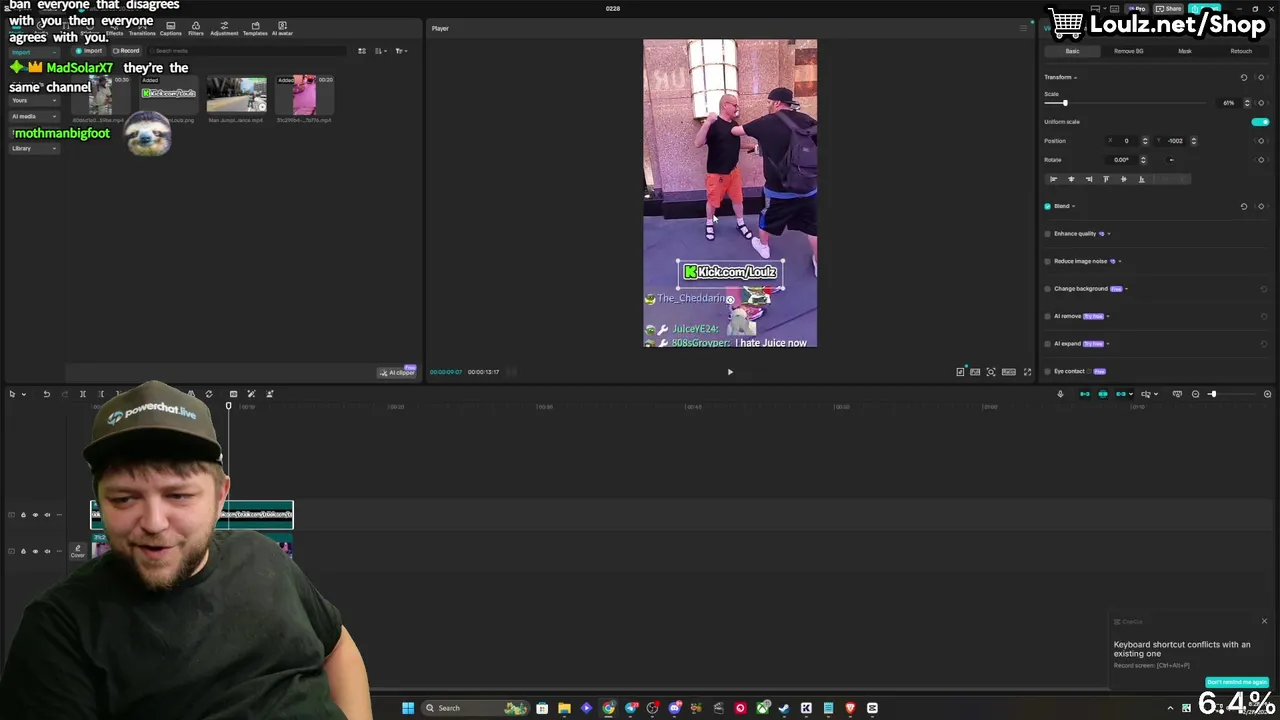The width and height of the screenshot is (1280, 720).
Task: Click the Cover button on main track
Action: tap(78, 551)
